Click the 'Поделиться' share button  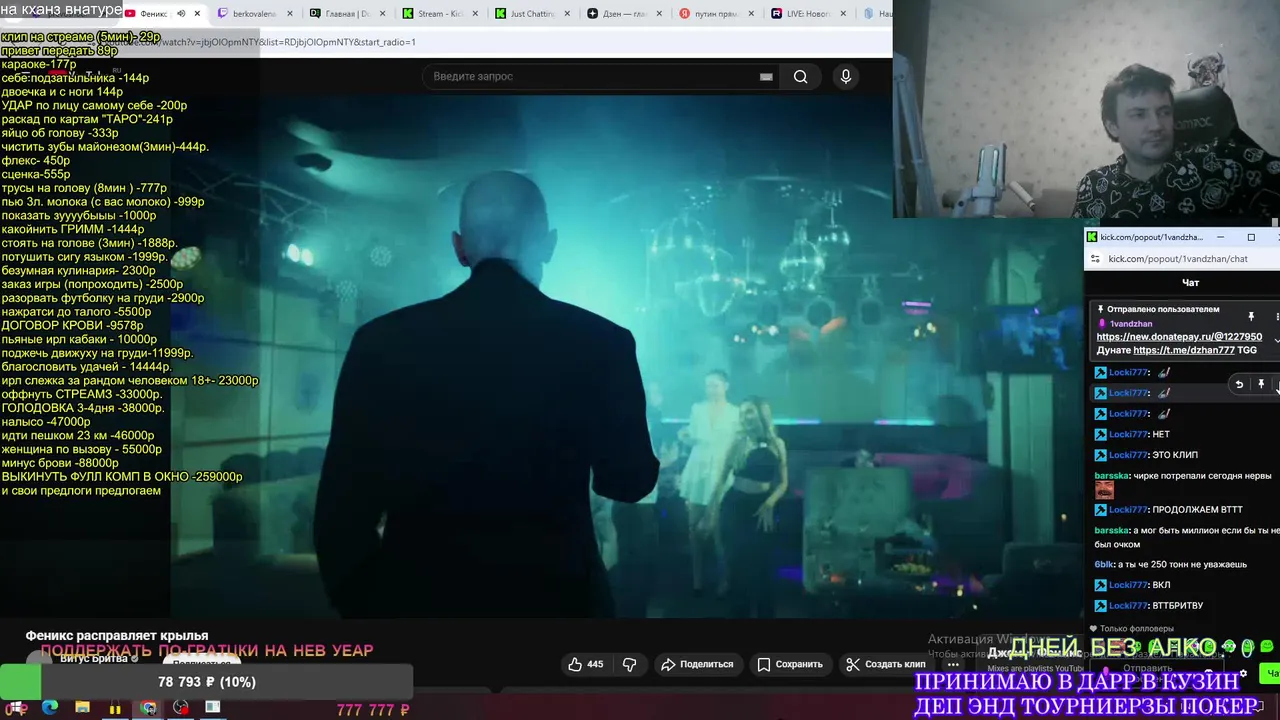click(x=698, y=664)
